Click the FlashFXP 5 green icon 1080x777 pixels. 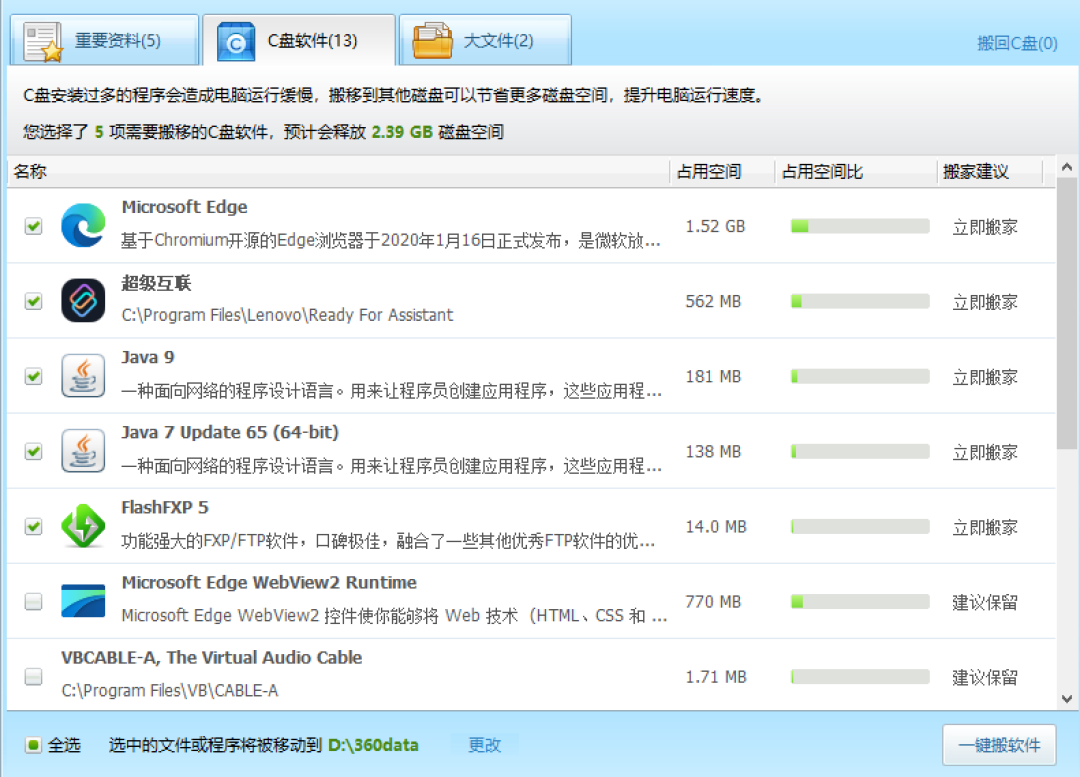tap(83, 526)
